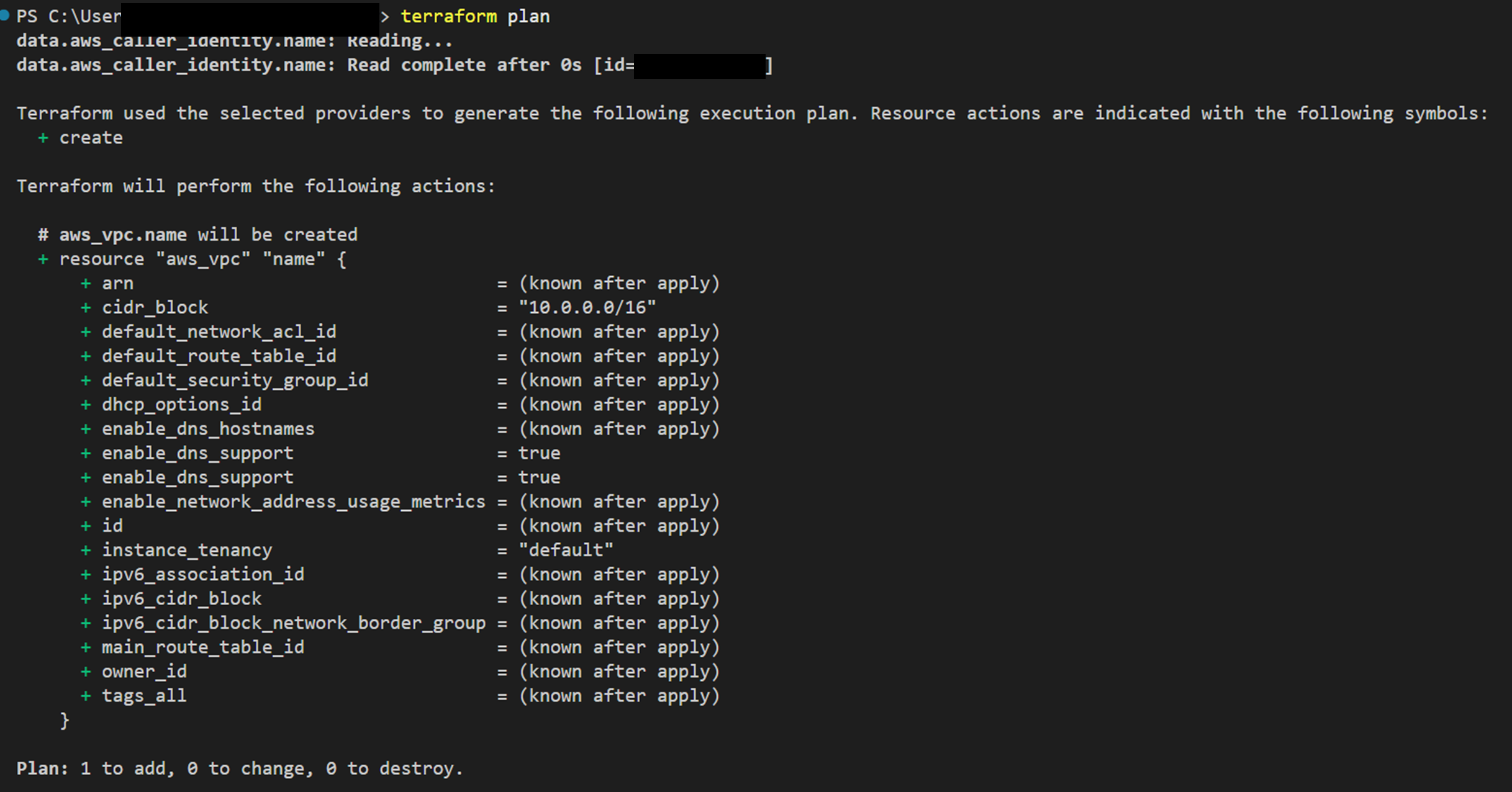Screen dimensions: 1512x792
Task: Click the "Plan: 1 to add" summary line
Action: click(240, 768)
